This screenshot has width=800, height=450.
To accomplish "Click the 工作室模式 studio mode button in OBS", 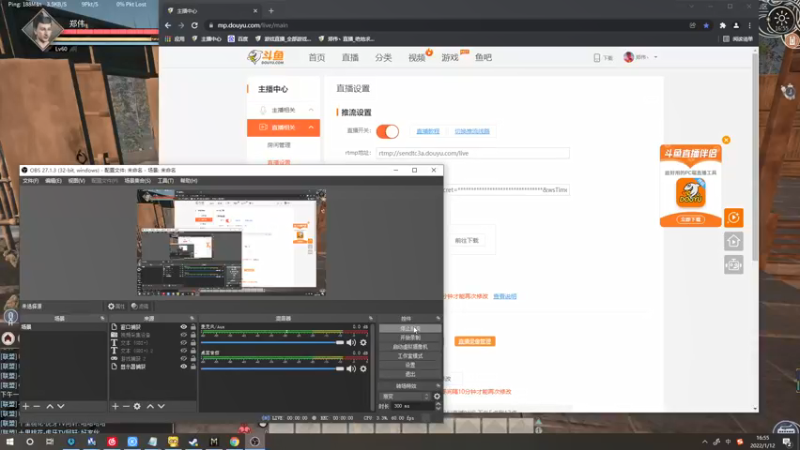I will (x=410, y=356).
